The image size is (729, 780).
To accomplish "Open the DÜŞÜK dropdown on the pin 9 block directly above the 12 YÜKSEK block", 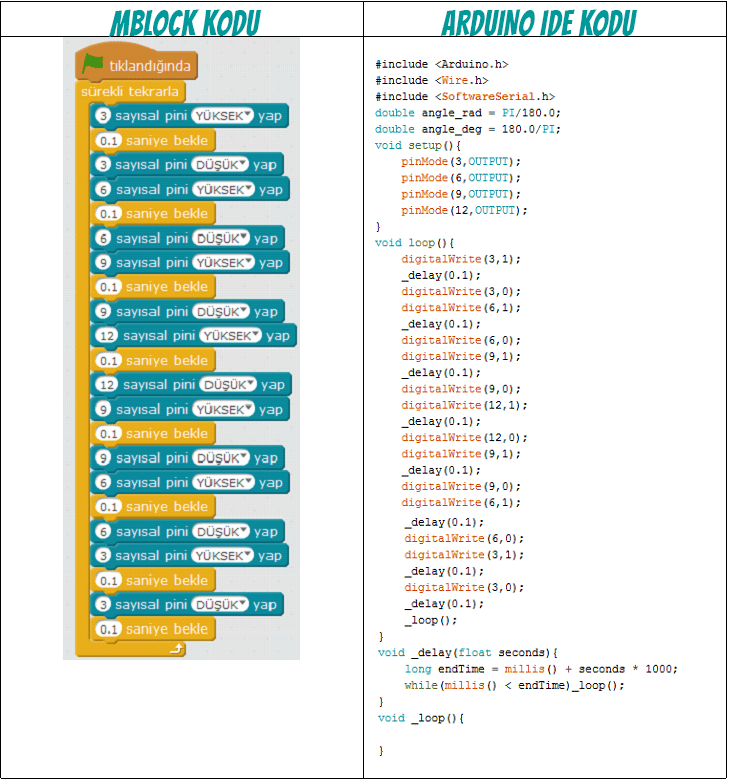I will 221,311.
